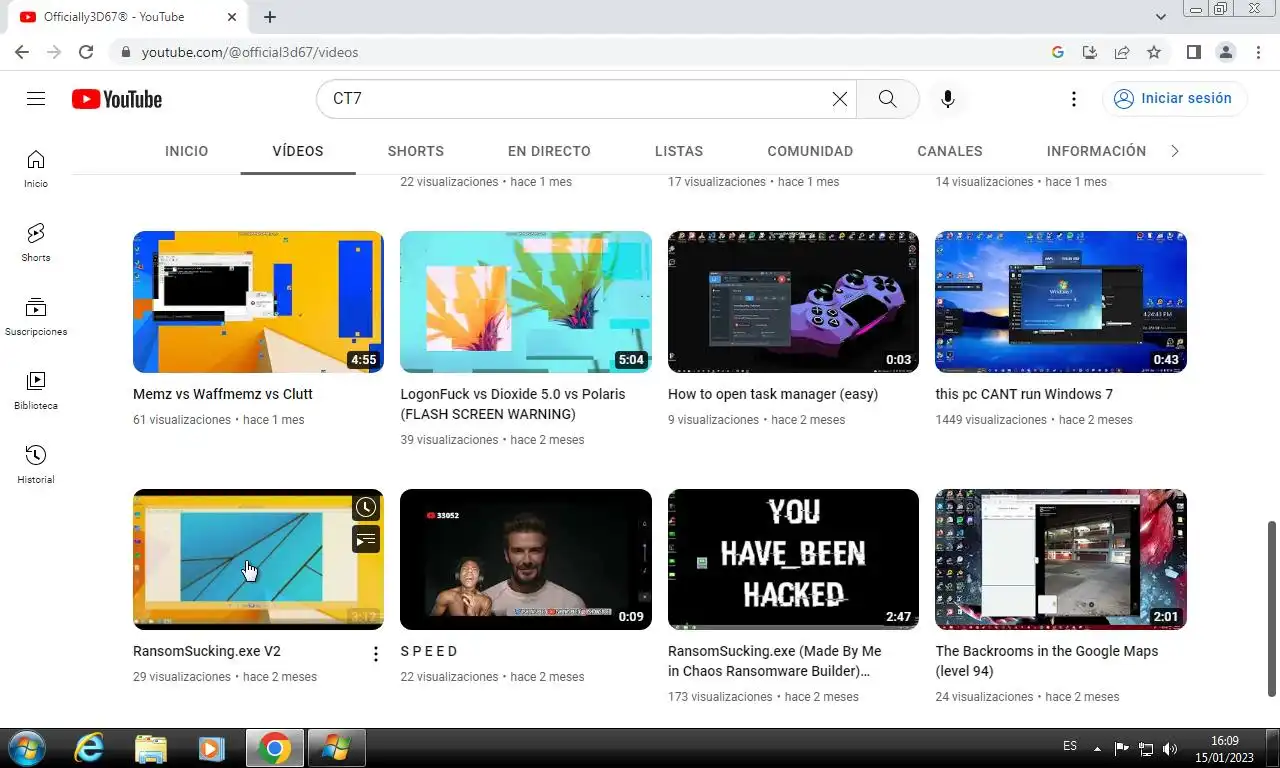Click the ES language indicator in tray
Image resolution: width=1280 pixels, height=768 pixels.
1070,746
